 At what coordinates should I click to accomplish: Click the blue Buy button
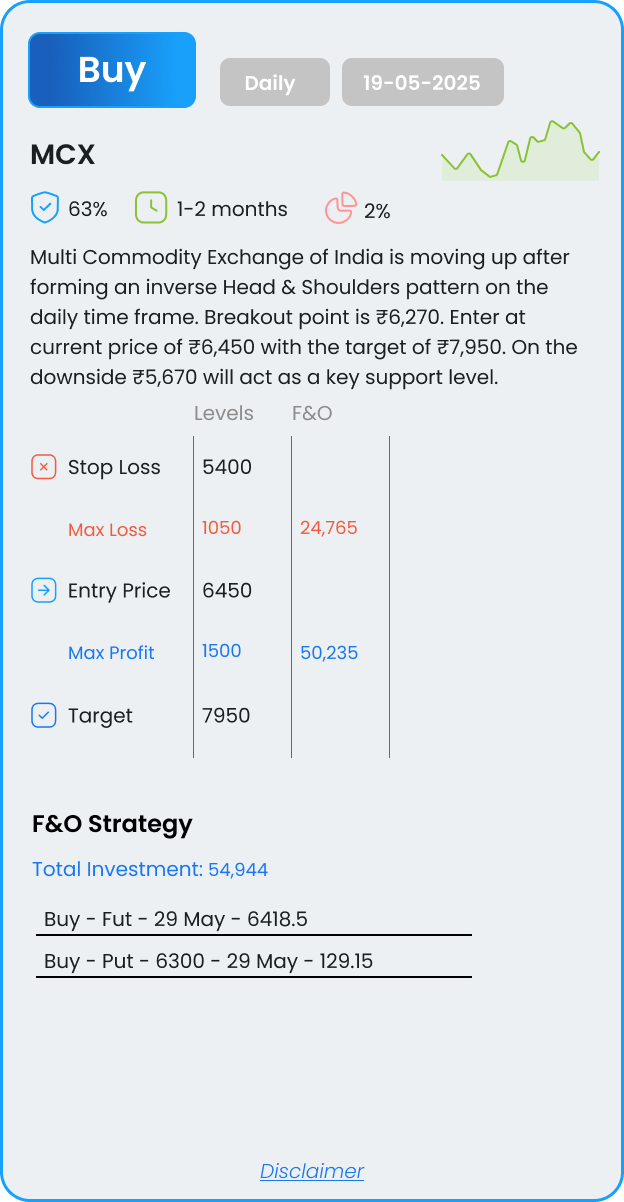[x=112, y=70]
